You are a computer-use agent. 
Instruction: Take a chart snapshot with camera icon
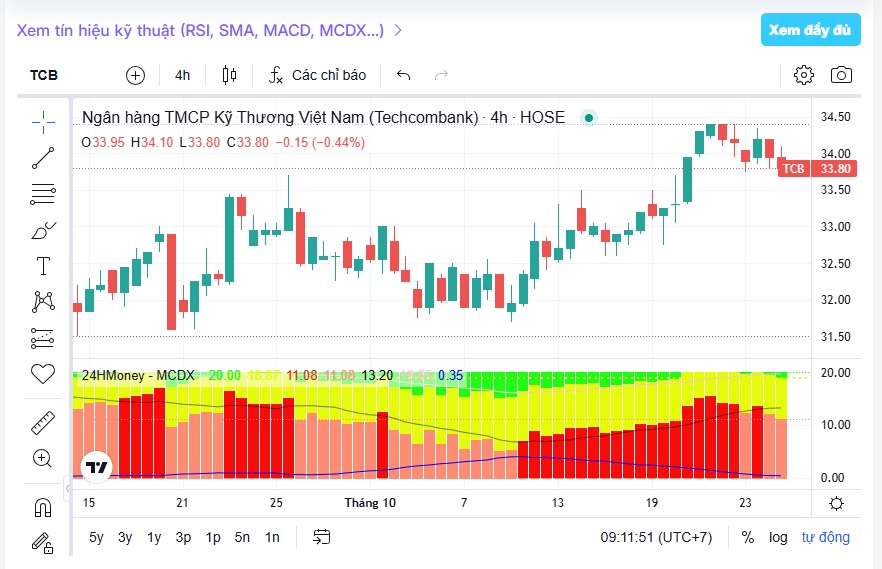(x=841, y=75)
